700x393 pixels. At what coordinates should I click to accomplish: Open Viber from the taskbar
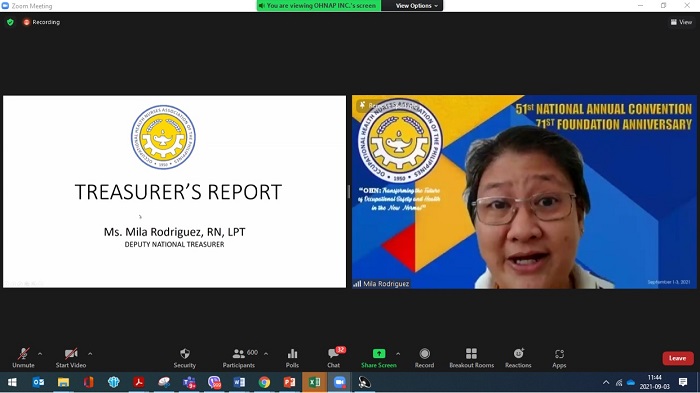214,382
